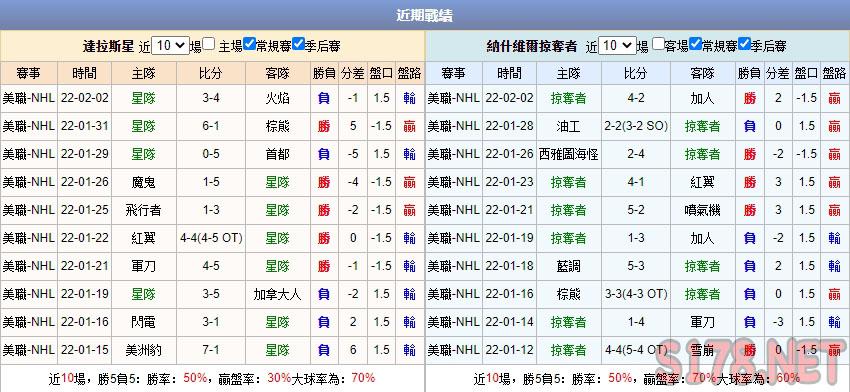Image resolution: width=850 pixels, height=392 pixels.
Task: Select the 首都 away team cell
Action: (x=278, y=154)
